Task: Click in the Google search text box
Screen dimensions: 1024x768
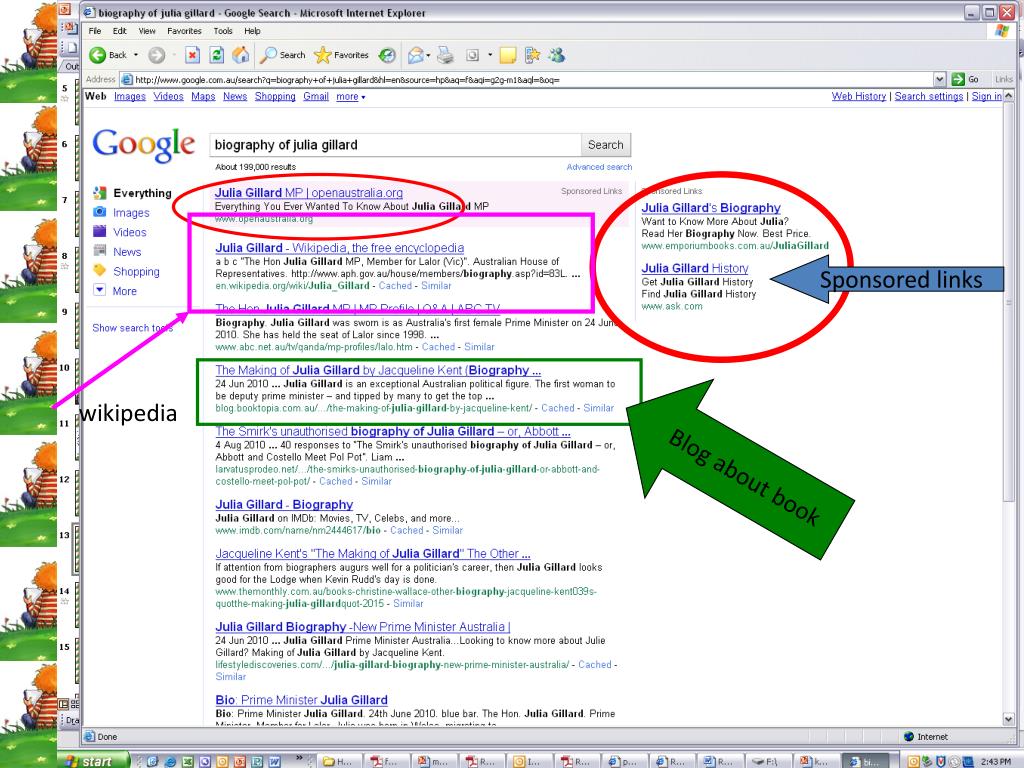Action: pos(395,145)
